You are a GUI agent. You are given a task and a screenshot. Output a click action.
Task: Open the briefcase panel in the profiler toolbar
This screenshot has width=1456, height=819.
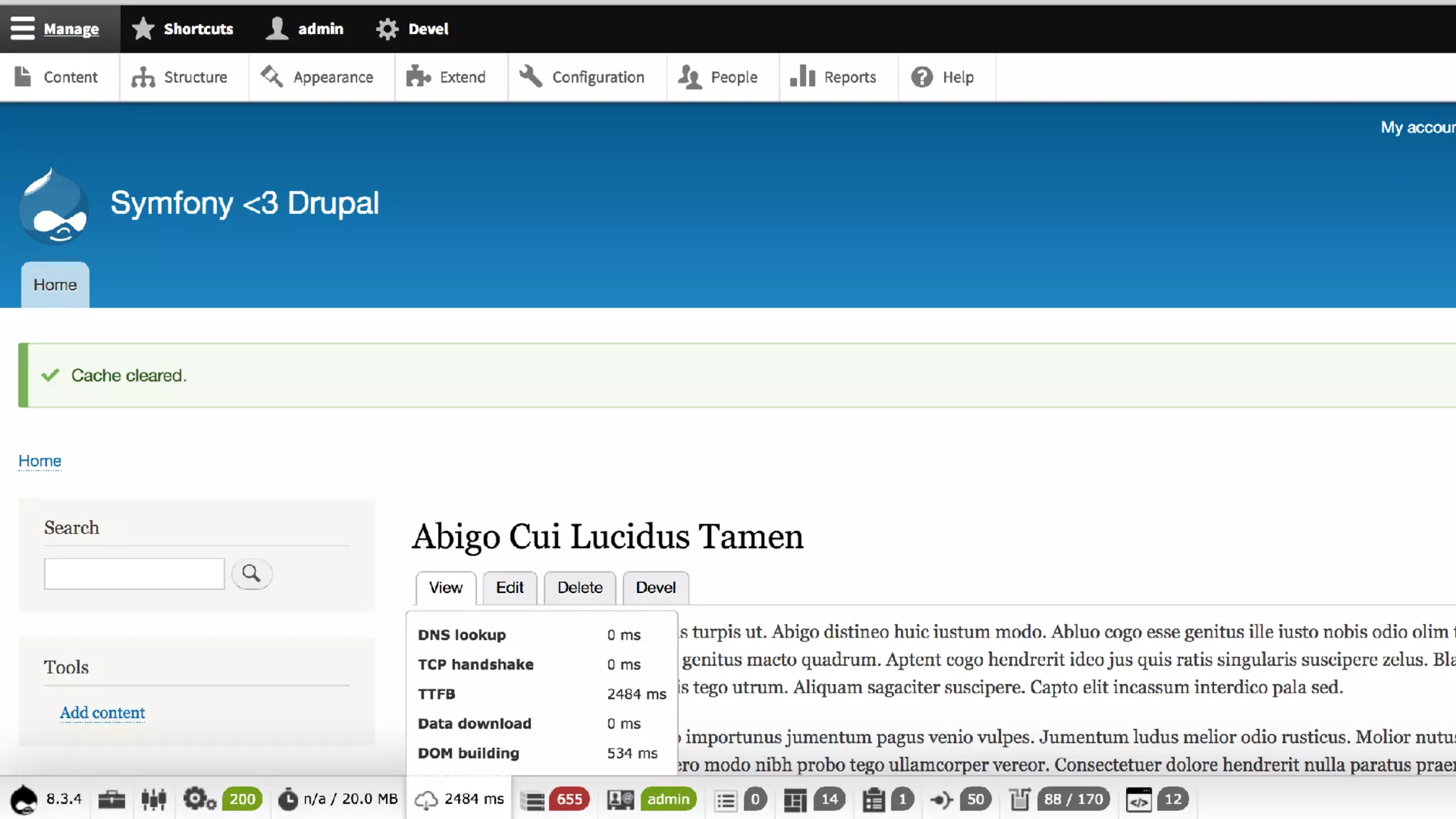point(112,799)
